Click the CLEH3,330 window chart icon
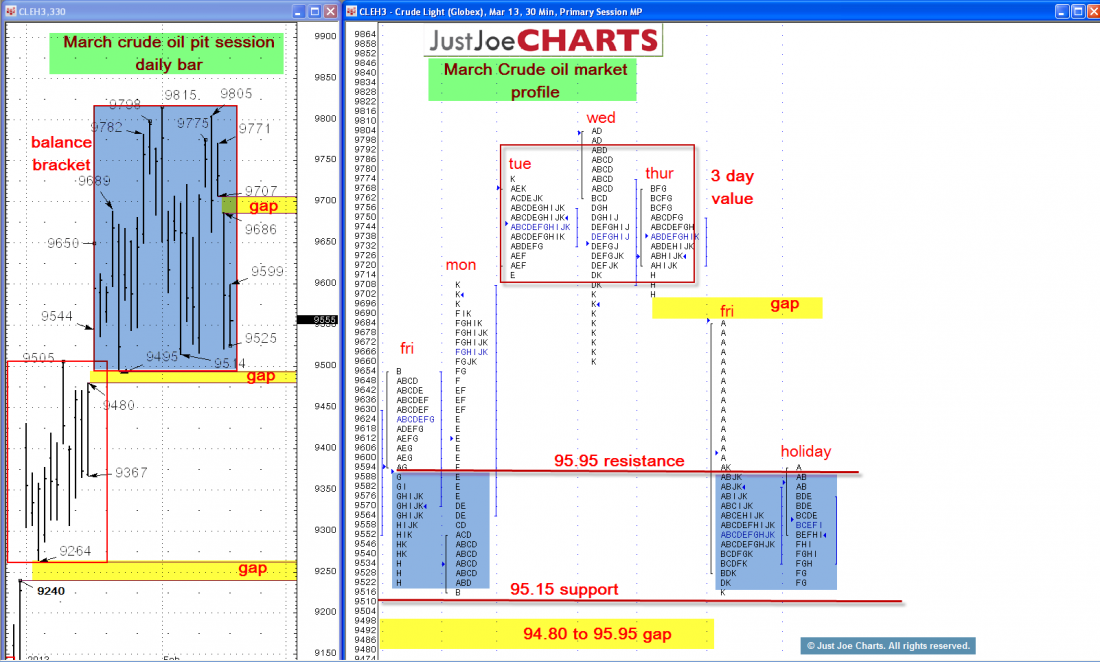 pyautogui.click(x=9, y=10)
